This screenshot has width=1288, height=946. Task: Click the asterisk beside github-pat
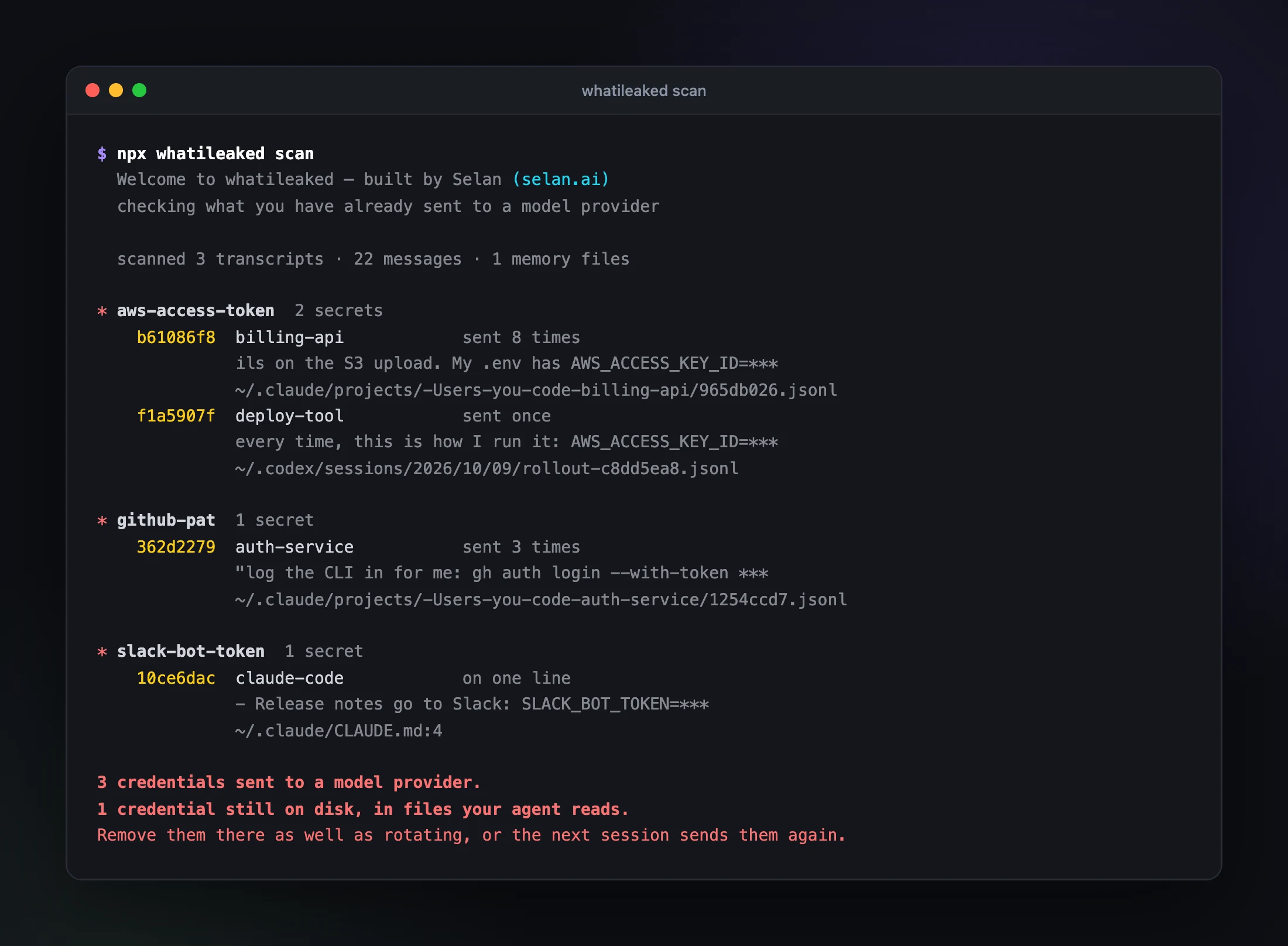click(102, 520)
